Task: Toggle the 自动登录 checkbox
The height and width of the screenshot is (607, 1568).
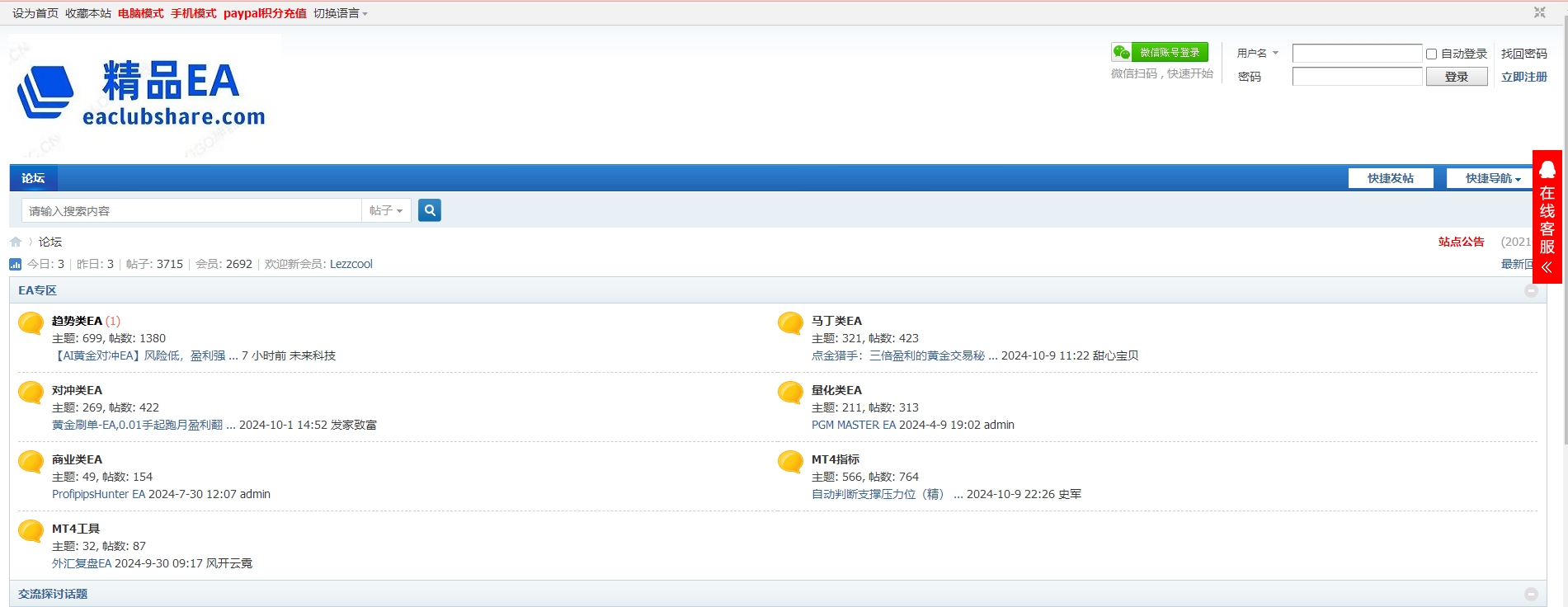Action: pyautogui.click(x=1432, y=54)
